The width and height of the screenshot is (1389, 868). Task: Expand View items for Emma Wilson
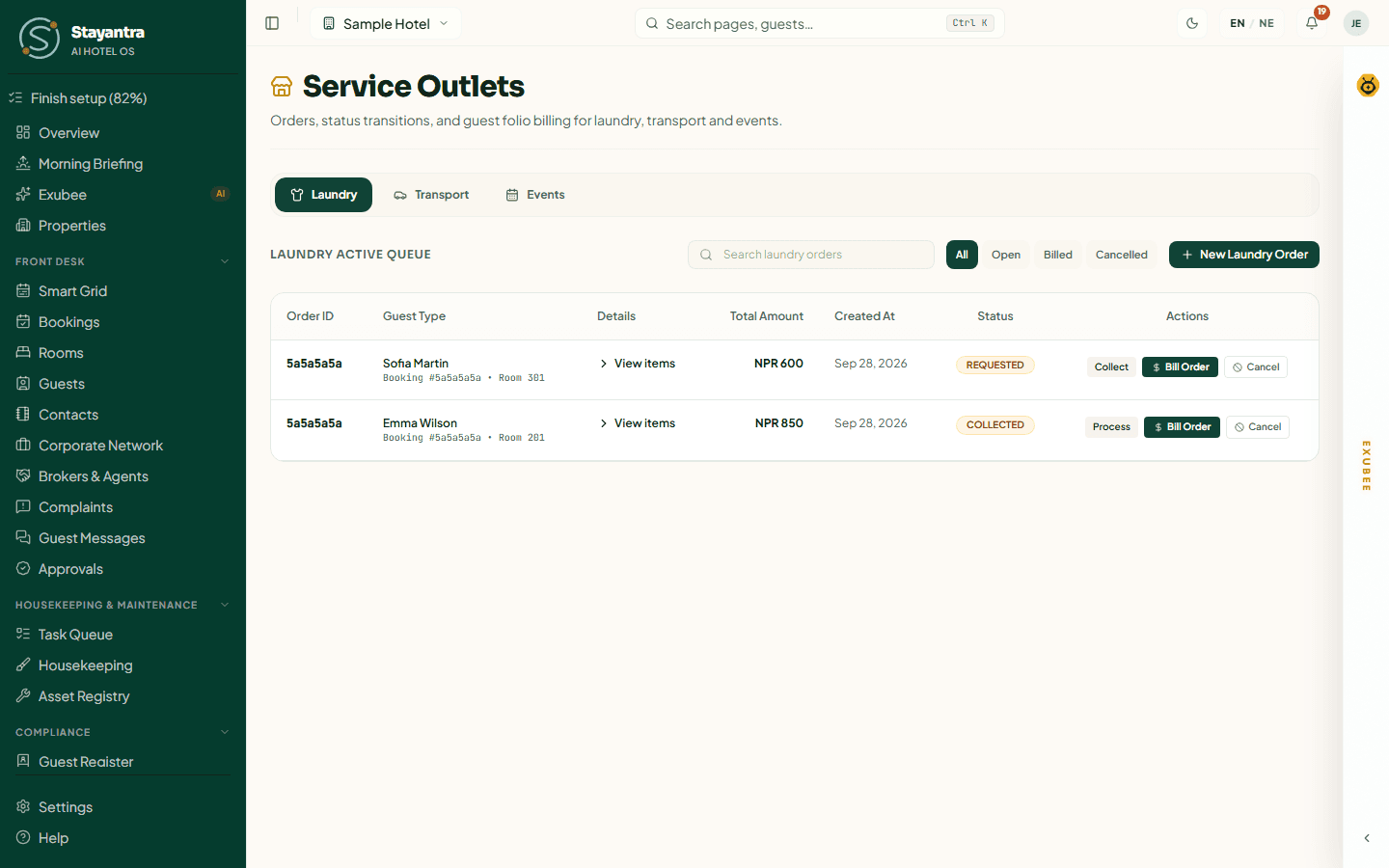click(x=637, y=423)
